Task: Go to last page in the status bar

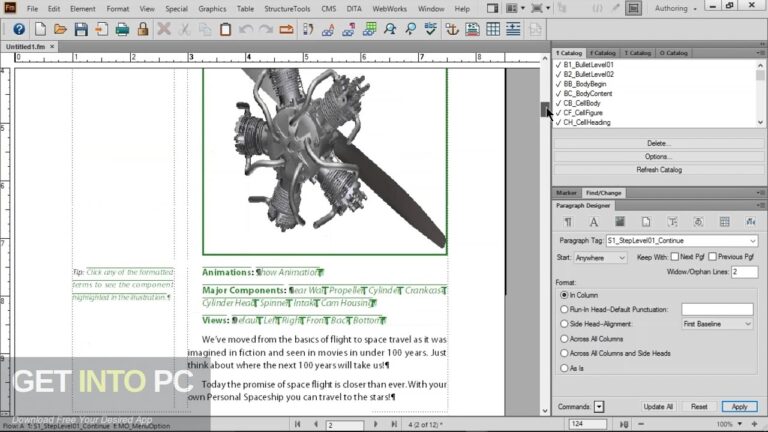Action: (394, 424)
